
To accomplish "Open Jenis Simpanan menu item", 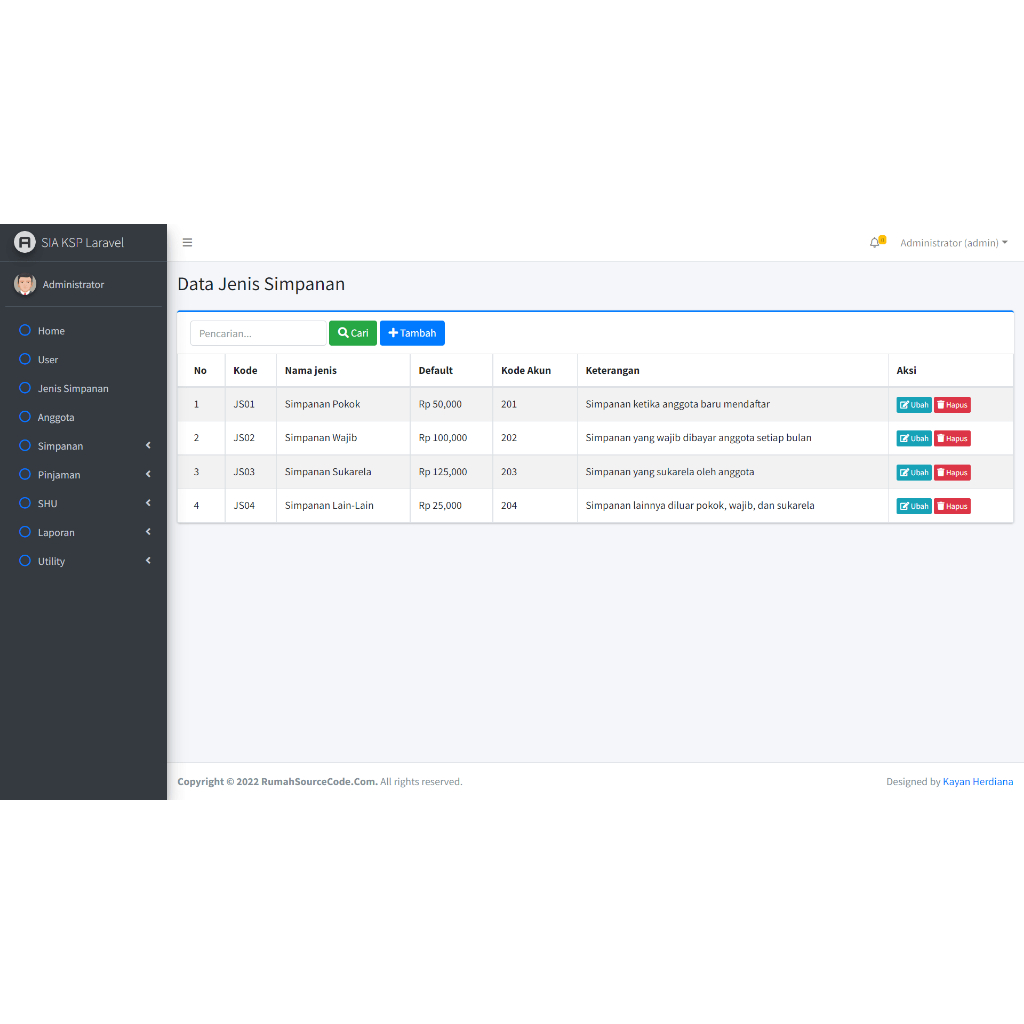I will 73,388.
